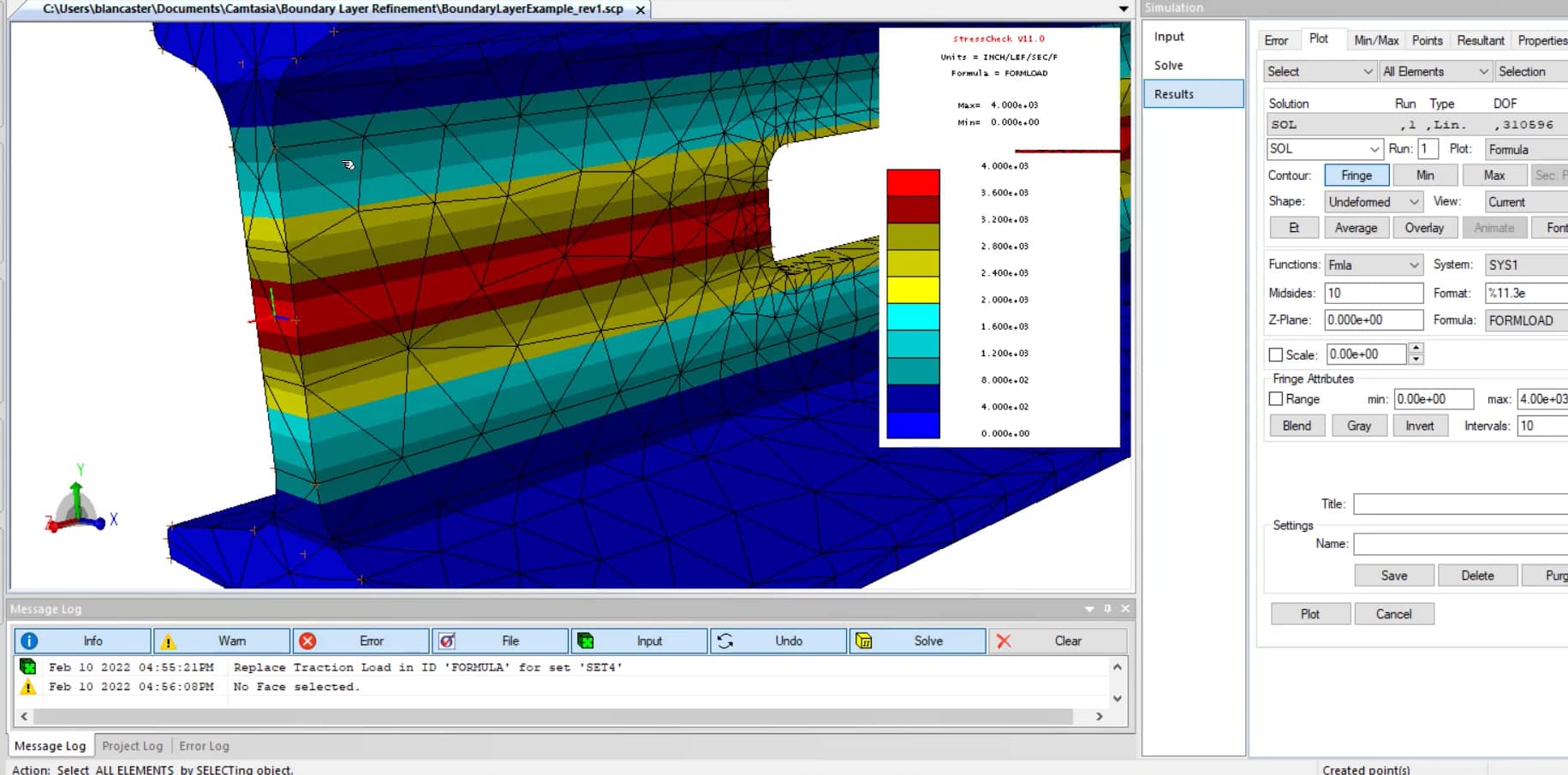The image size is (1568, 775).
Task: Switch to the Project Log tab
Action: coord(132,745)
